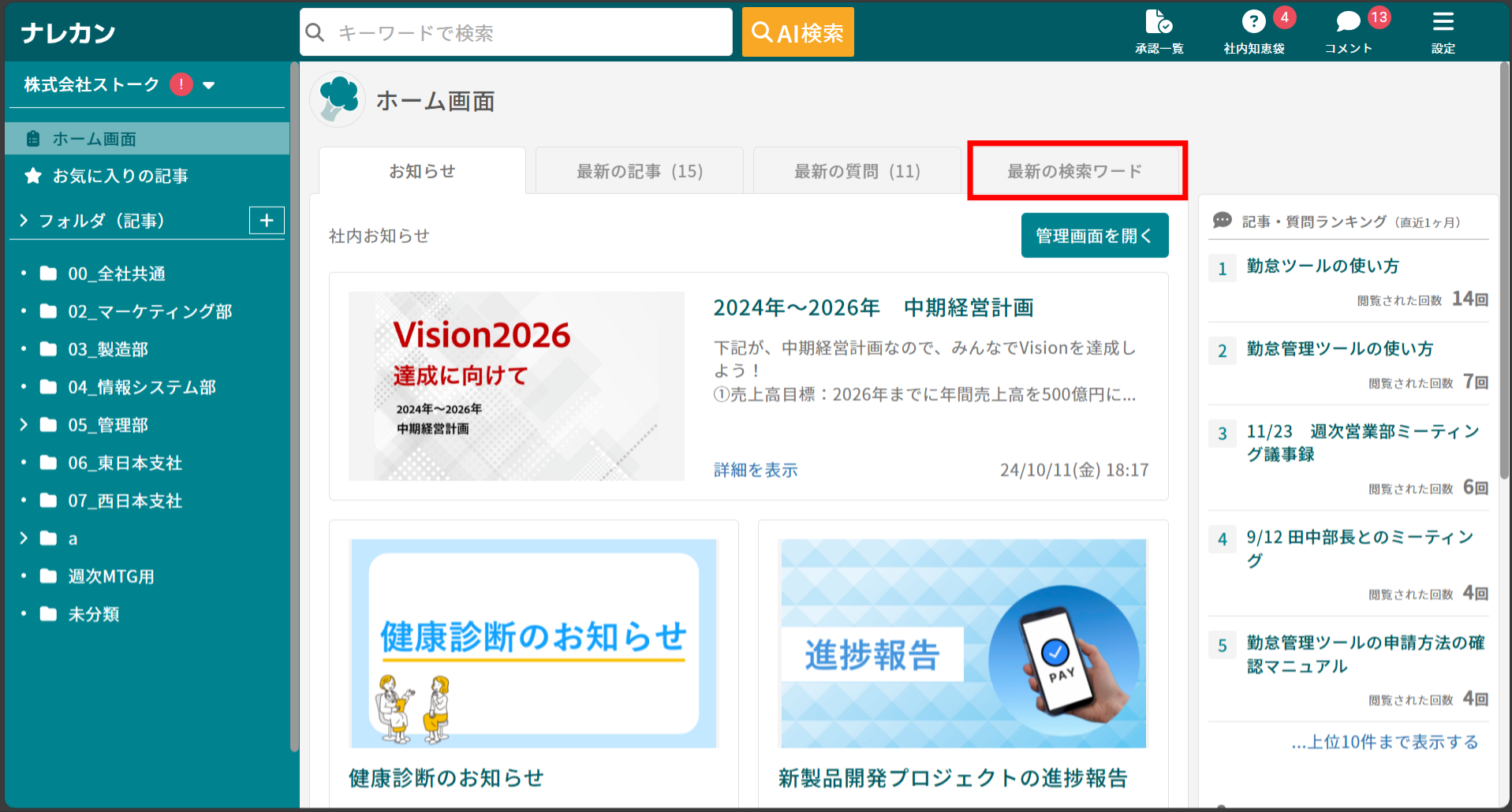Click the new folder plus button

(267, 221)
